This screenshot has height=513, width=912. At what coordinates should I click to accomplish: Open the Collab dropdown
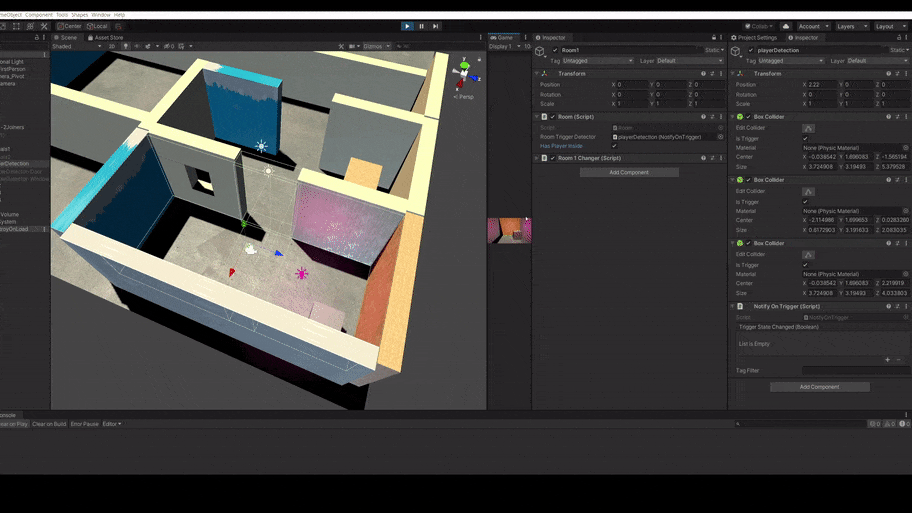pyautogui.click(x=759, y=26)
